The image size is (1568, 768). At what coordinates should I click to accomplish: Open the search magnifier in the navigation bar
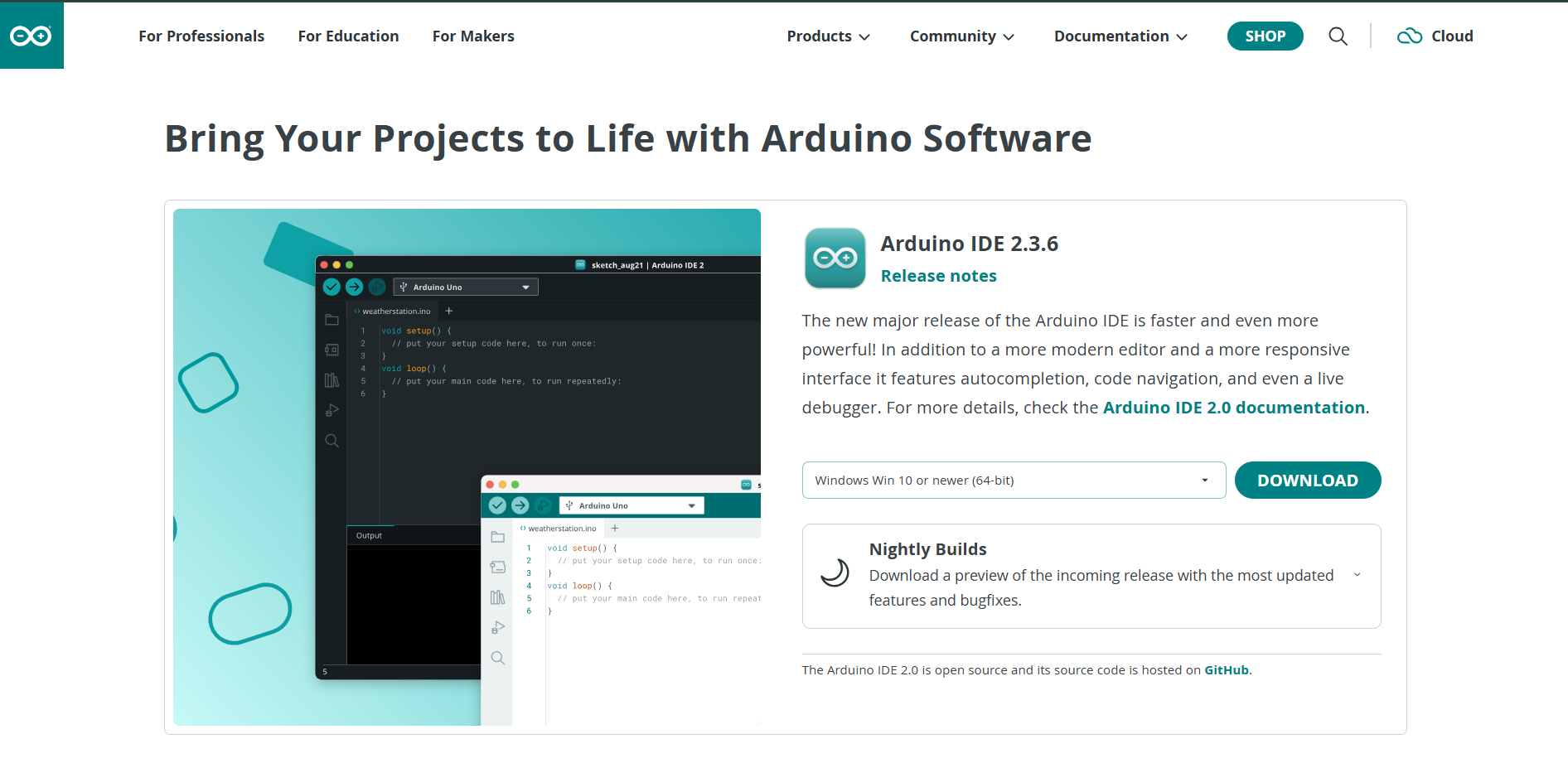(1338, 36)
